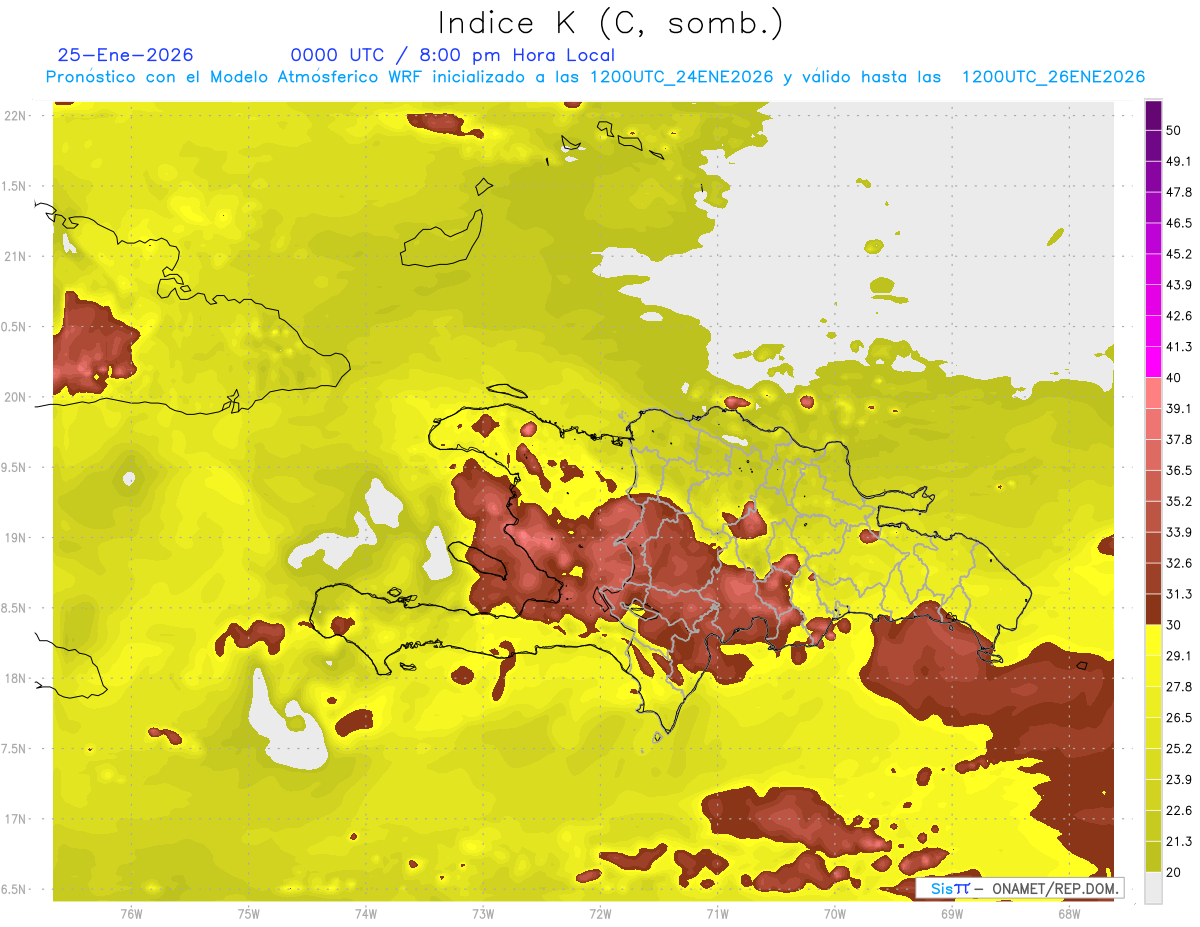Click the "20N" latitude label

(16, 397)
